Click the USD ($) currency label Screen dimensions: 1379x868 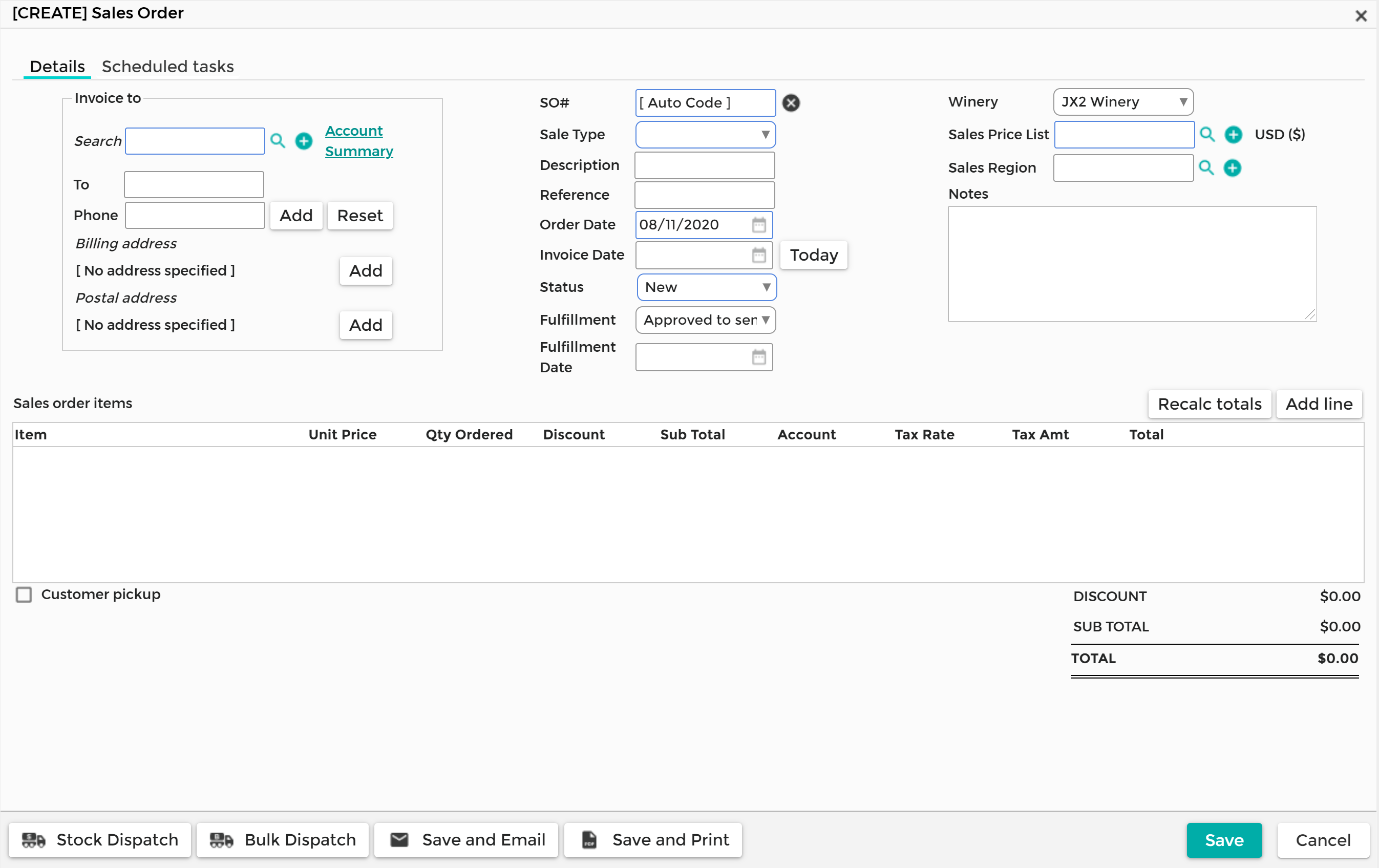(x=1279, y=134)
